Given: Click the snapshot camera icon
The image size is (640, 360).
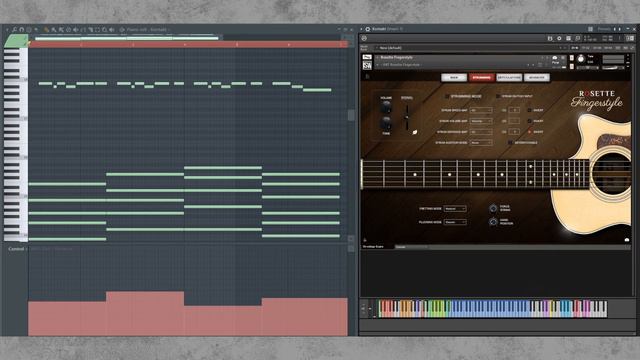Looking at the screenshot, I should 555,58.
